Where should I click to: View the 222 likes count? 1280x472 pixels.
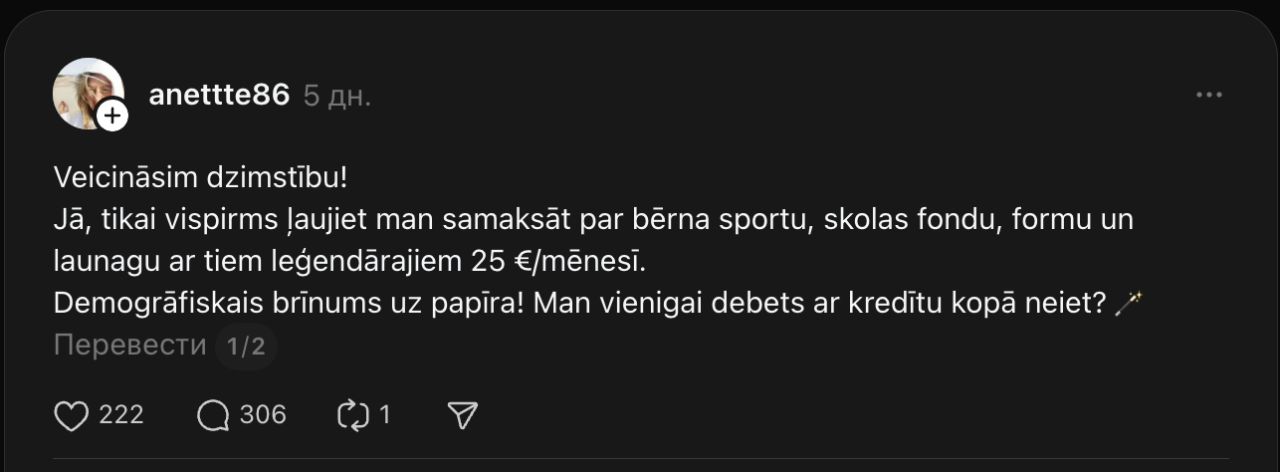[121, 415]
